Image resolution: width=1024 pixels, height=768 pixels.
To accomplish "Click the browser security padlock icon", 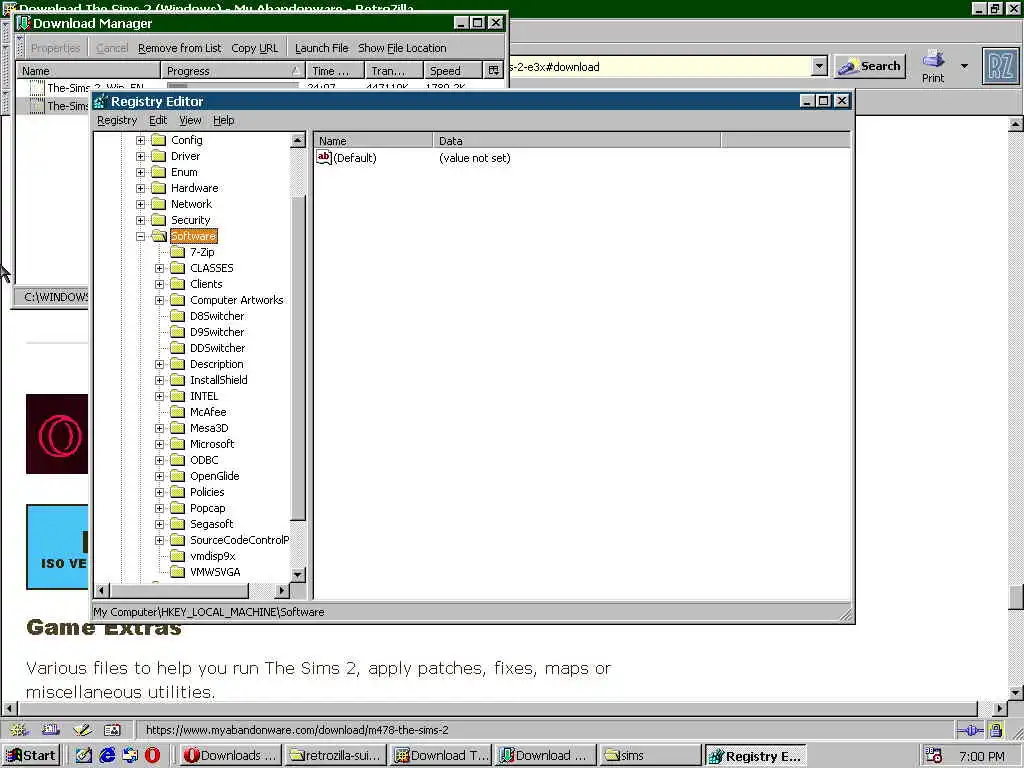I will point(995,730).
